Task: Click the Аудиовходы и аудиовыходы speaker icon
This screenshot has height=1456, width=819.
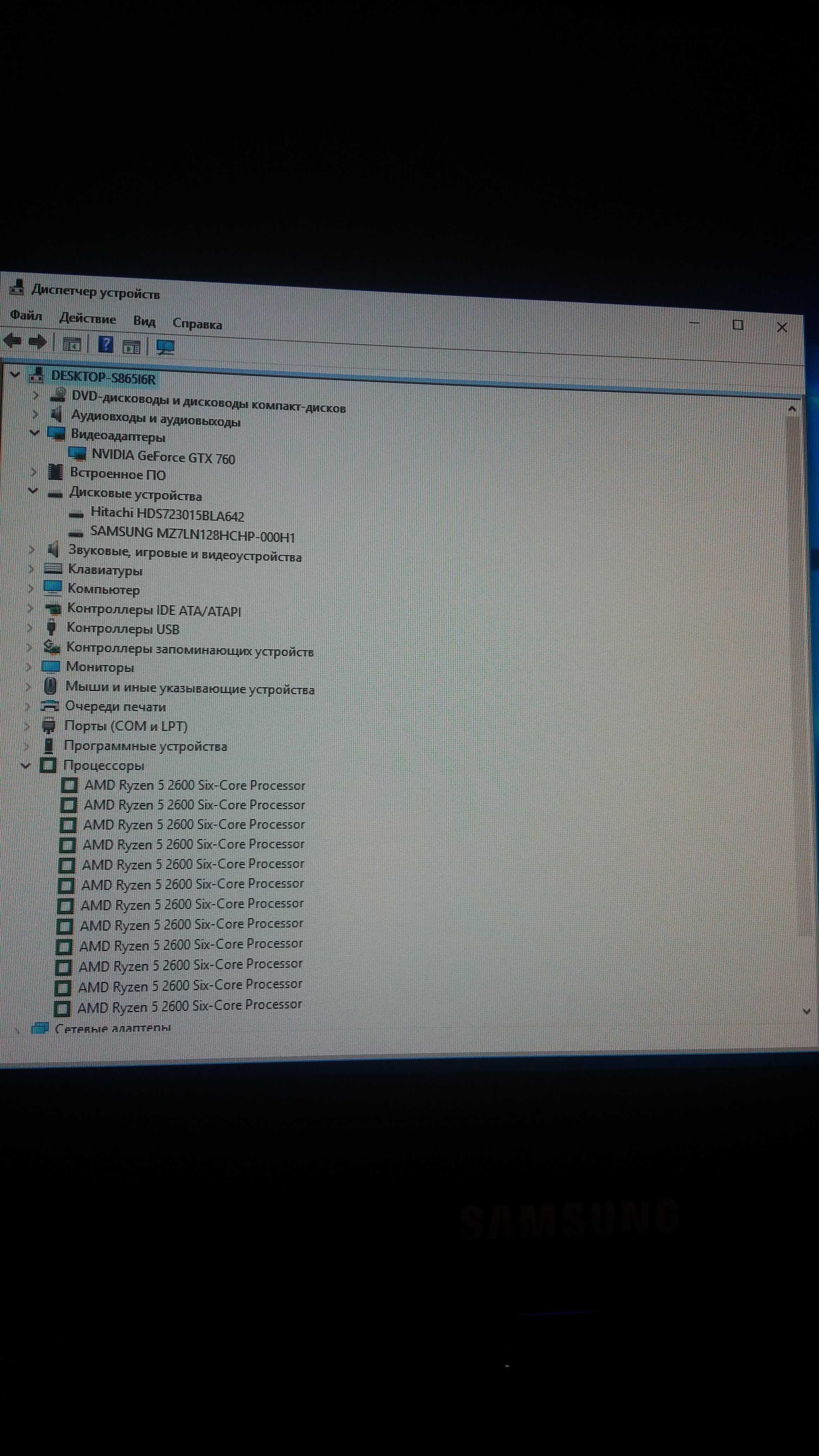Action: coord(56,414)
